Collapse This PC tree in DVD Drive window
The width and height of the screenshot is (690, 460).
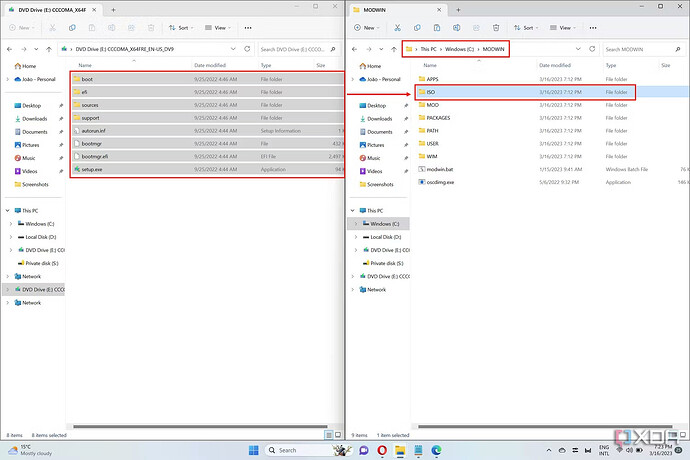click(x=7, y=210)
